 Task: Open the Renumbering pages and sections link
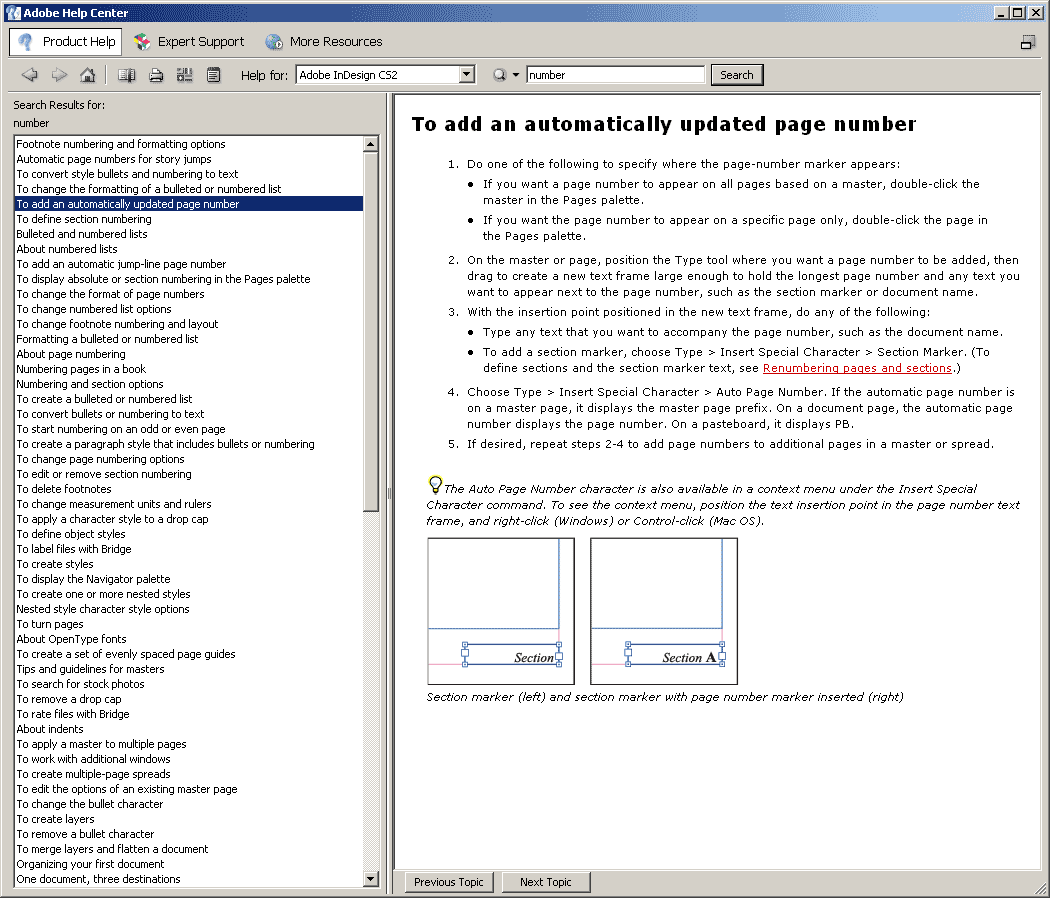coord(857,368)
